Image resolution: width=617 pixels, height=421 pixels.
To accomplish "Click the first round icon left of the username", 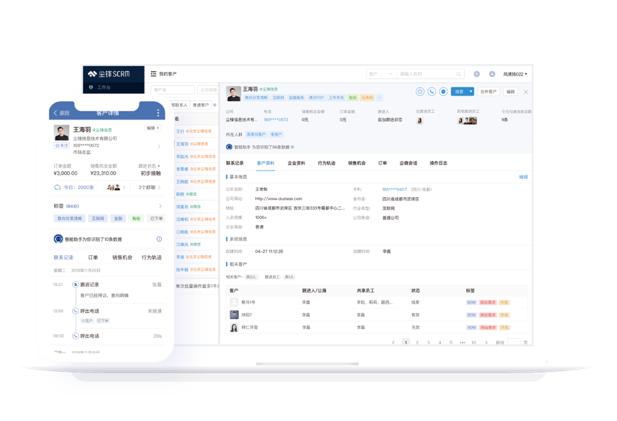I will (477, 74).
